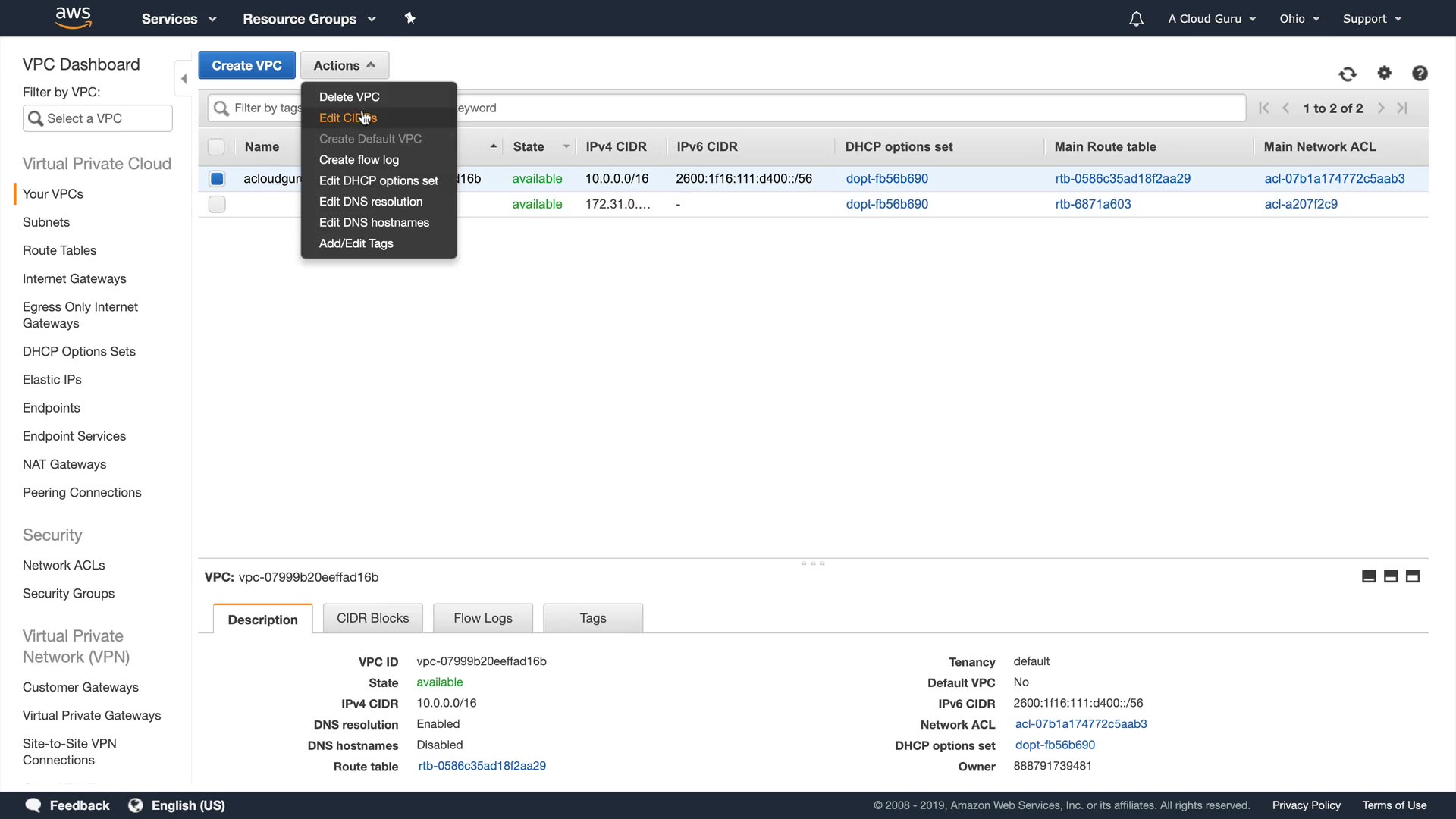Screen dimensions: 1456x819
Task: Open the Ohio region dropdown
Action: click(1299, 19)
